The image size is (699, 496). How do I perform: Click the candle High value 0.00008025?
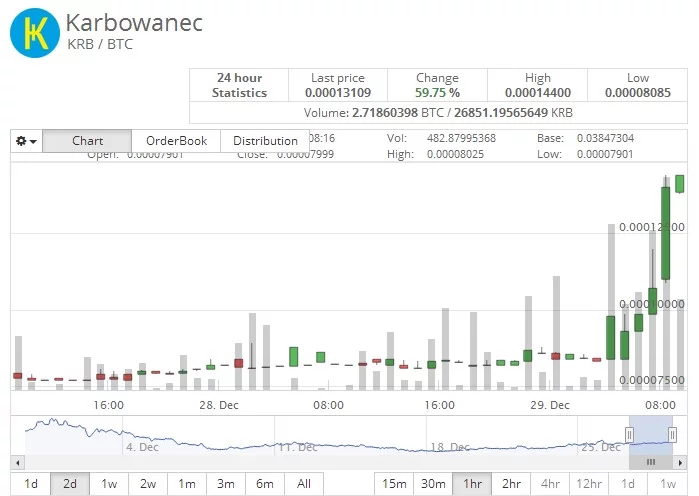pyautogui.click(x=455, y=154)
